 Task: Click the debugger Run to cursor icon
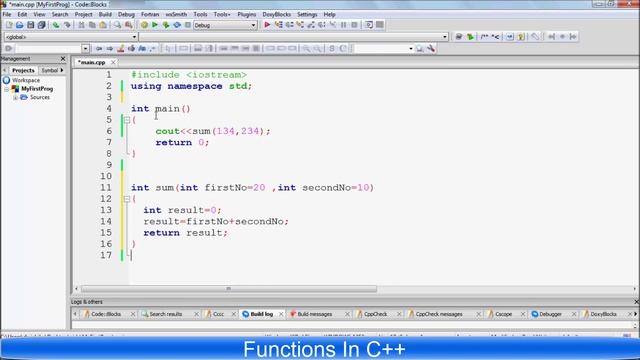coord(278,25)
